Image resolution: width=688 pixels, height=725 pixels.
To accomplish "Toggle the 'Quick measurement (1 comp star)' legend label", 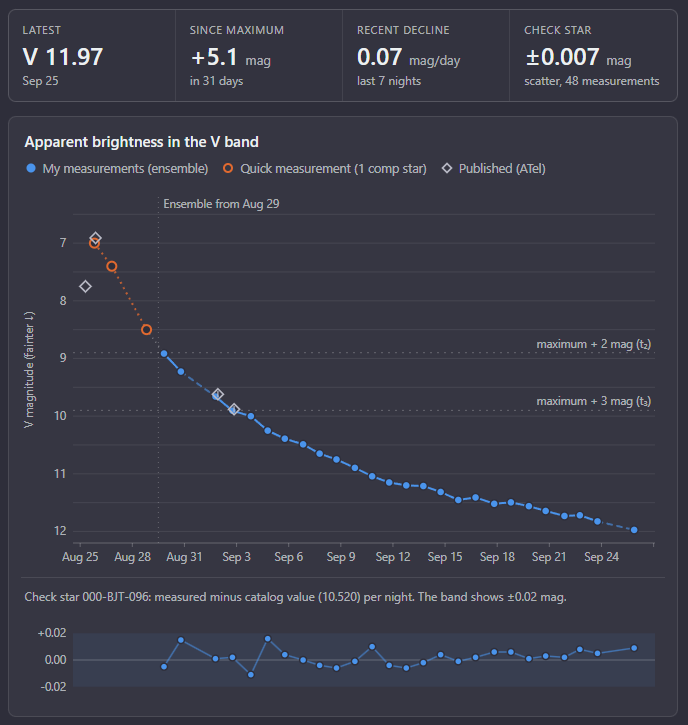I will tap(333, 168).
